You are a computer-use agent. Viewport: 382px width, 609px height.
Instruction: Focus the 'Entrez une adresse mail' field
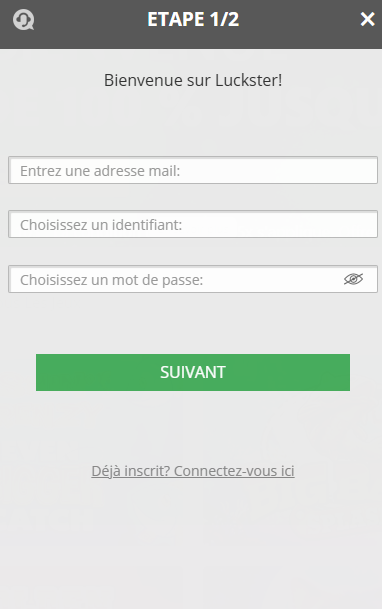[193, 170]
